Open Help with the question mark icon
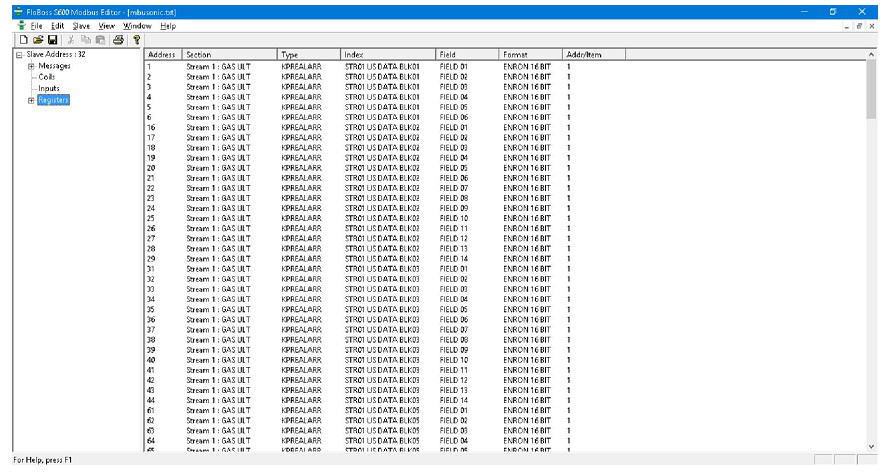The width and height of the screenshot is (886, 472). pos(136,40)
